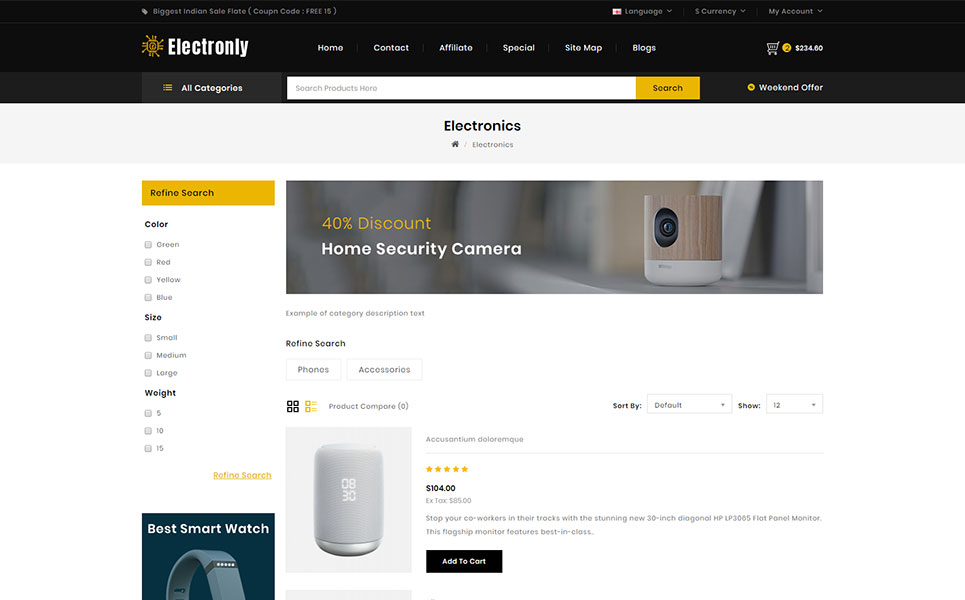
Task: Expand the Language dropdown
Action: click(x=642, y=11)
